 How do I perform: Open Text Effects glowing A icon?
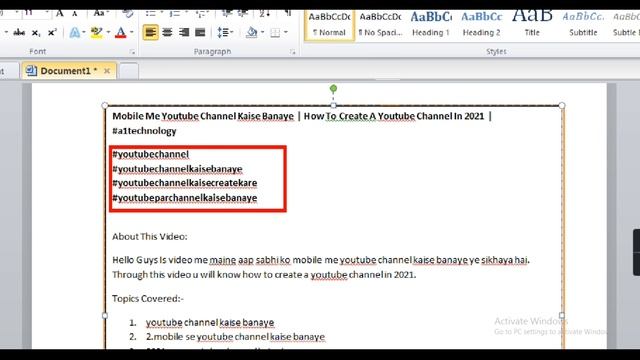point(74,32)
